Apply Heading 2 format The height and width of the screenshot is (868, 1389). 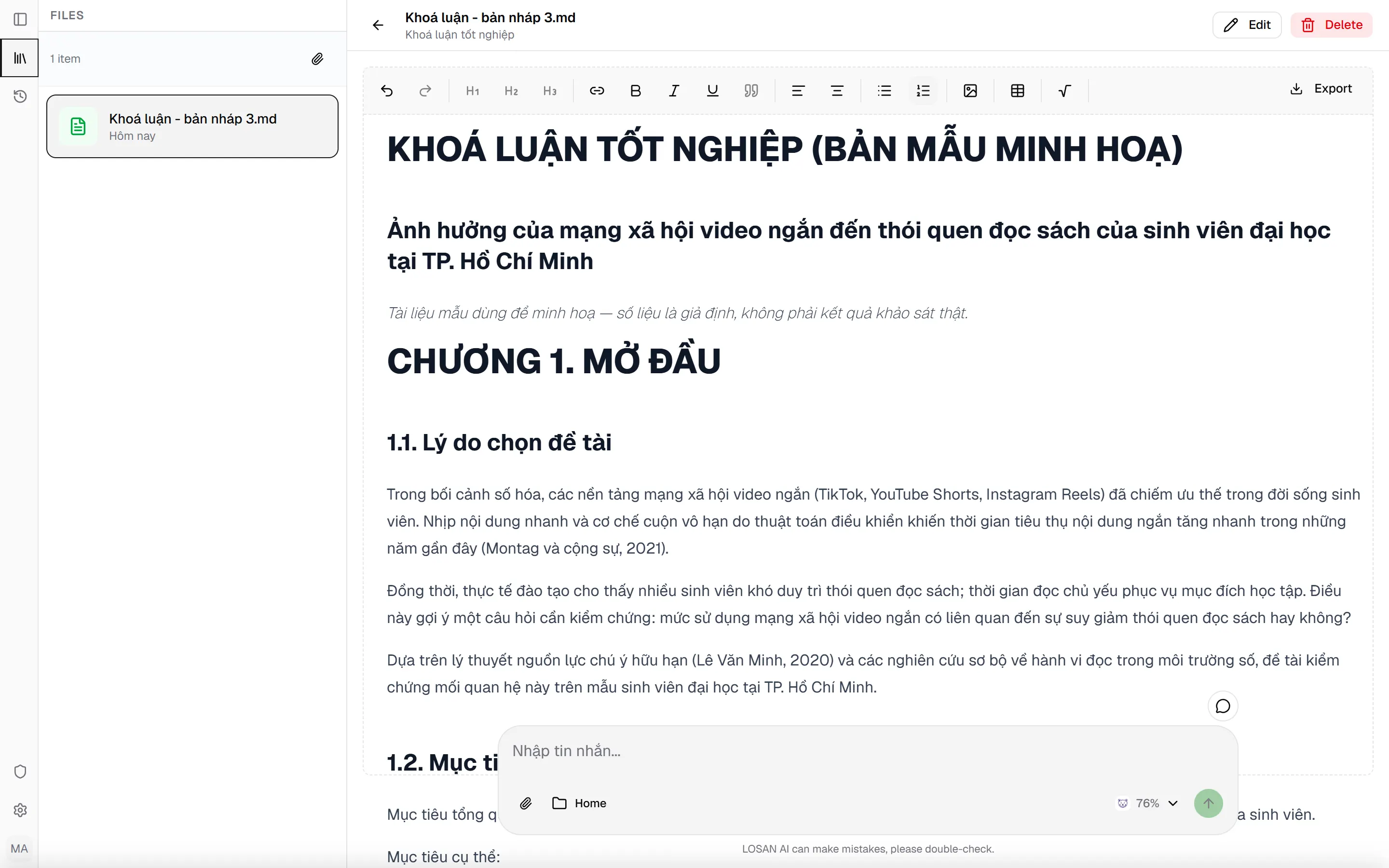(x=511, y=91)
